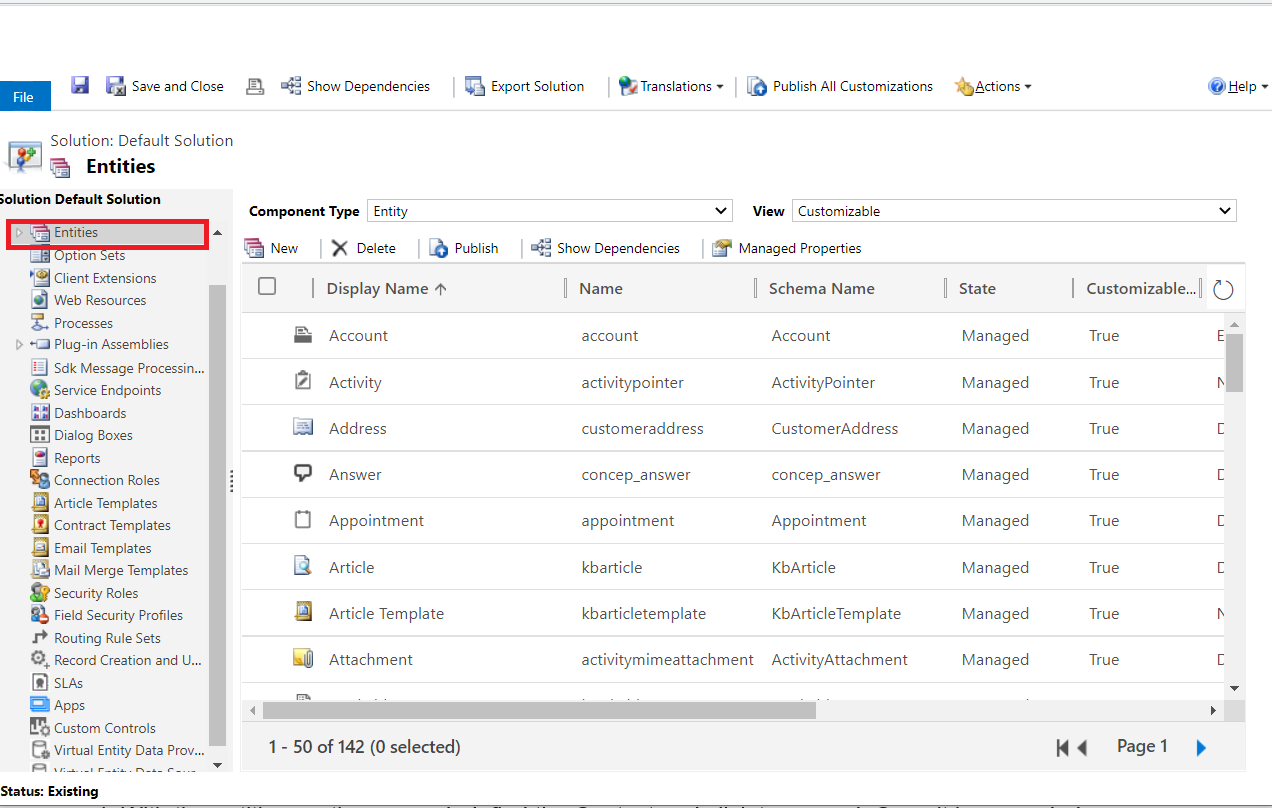1286x808 pixels.
Task: Click Publish in the grid toolbar
Action: coord(464,248)
